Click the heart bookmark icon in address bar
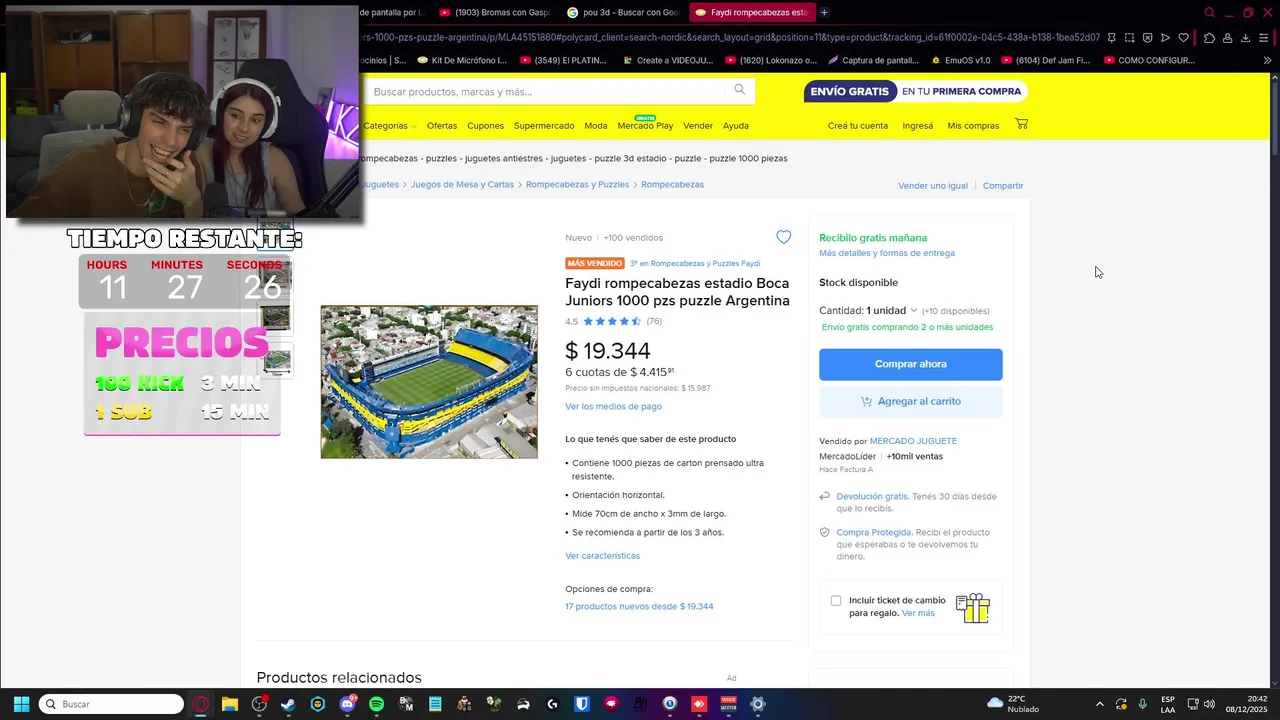Image resolution: width=1280 pixels, height=720 pixels. click(1183, 38)
